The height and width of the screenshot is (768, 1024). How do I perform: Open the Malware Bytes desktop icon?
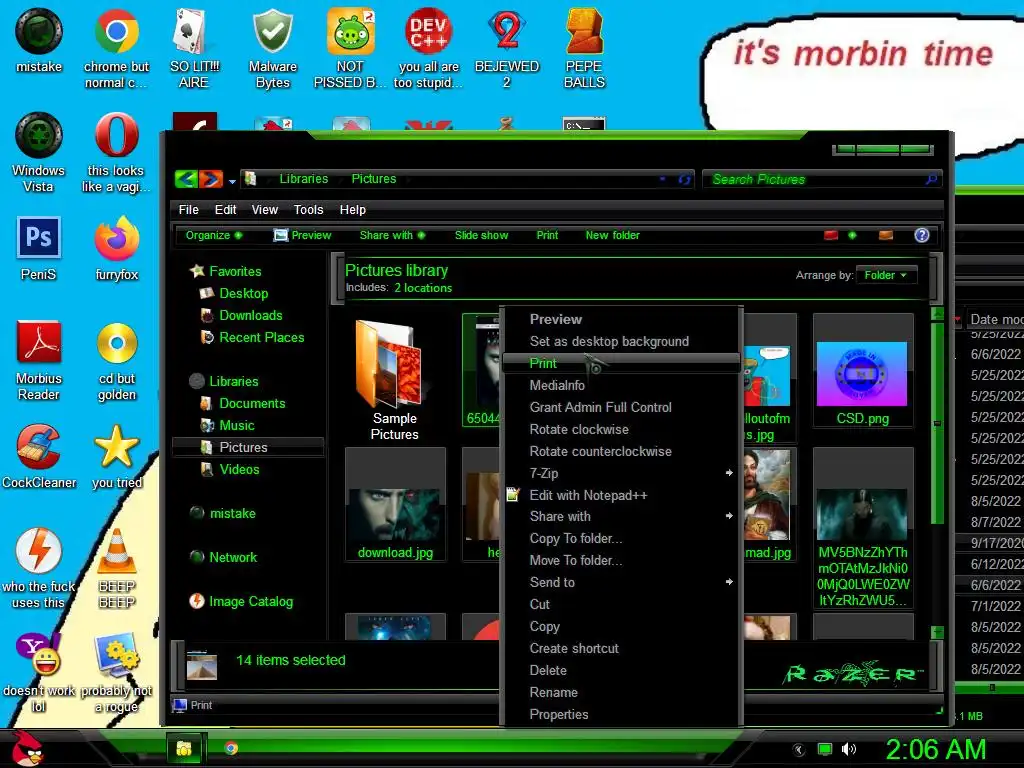coord(272,48)
